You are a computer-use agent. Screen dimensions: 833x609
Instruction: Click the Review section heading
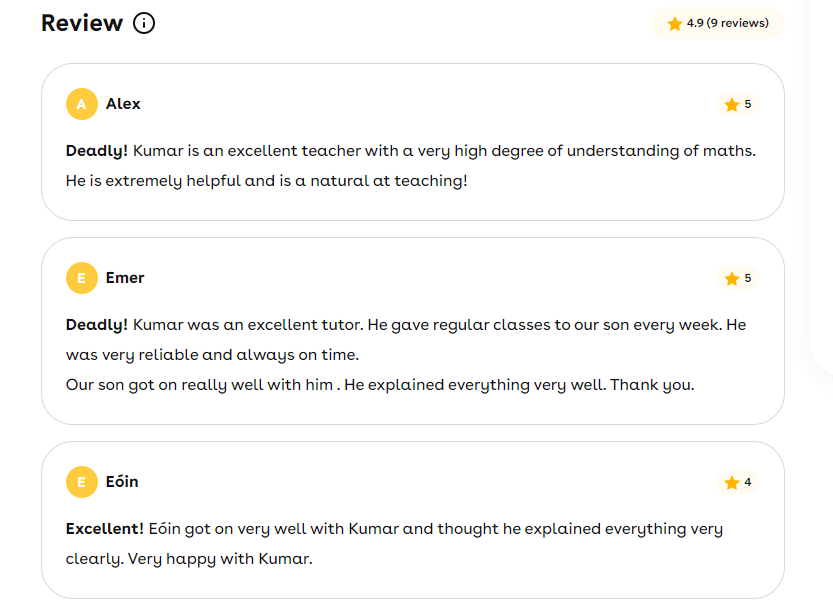[x=82, y=23]
